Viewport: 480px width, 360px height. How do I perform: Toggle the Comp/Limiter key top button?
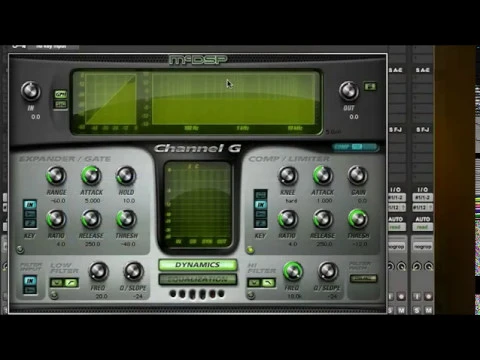pyautogui.click(x=261, y=195)
